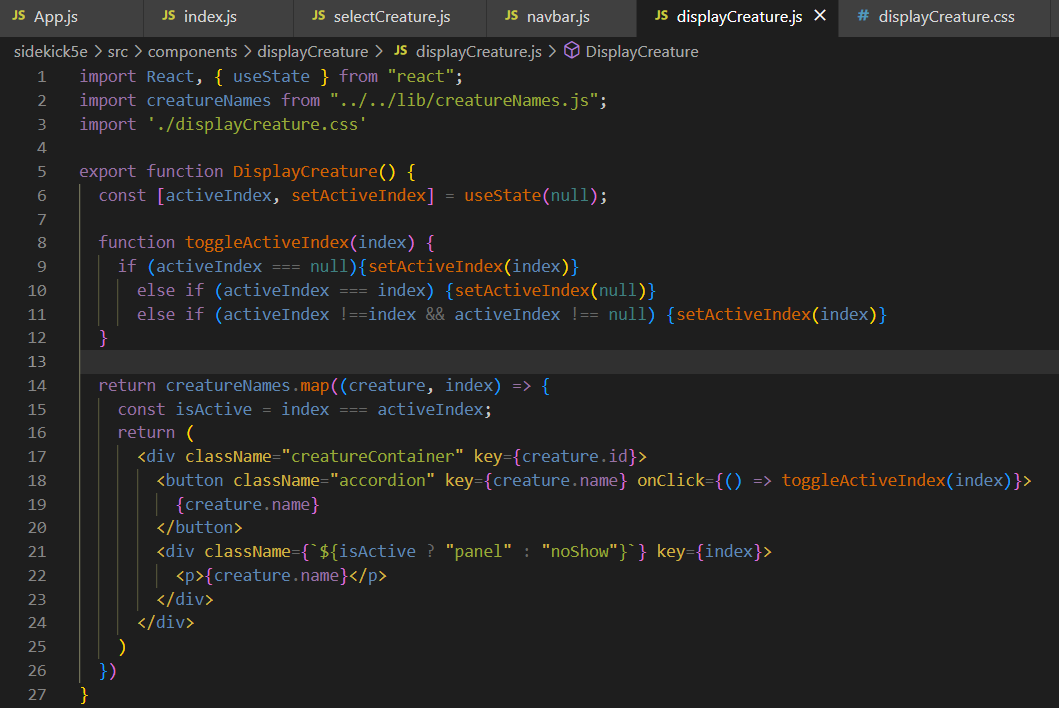Activate the displayCreature.js tab
Viewport: 1059px width, 708px height.
[x=738, y=18]
